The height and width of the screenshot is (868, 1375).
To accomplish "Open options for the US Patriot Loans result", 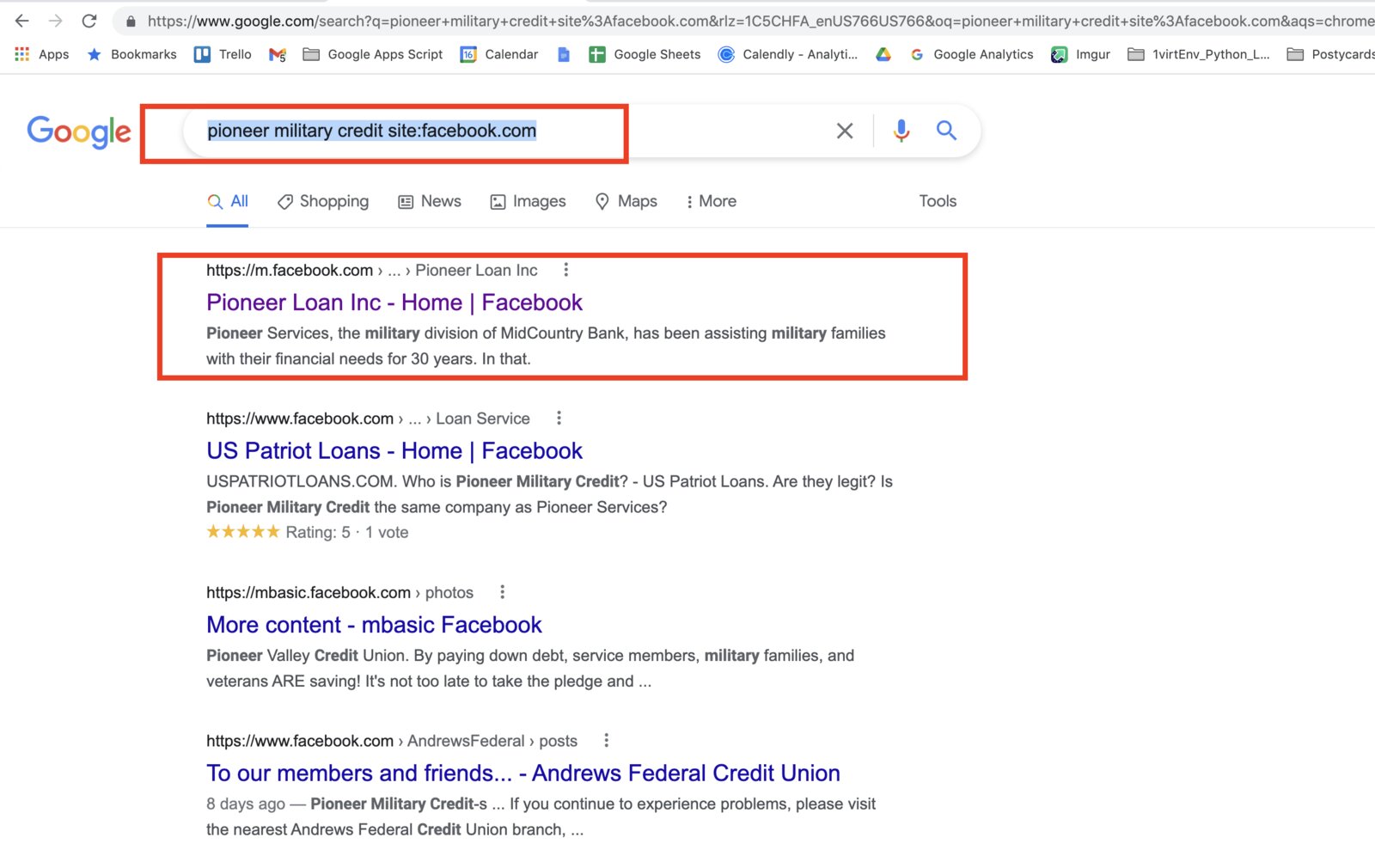I will pos(559,418).
